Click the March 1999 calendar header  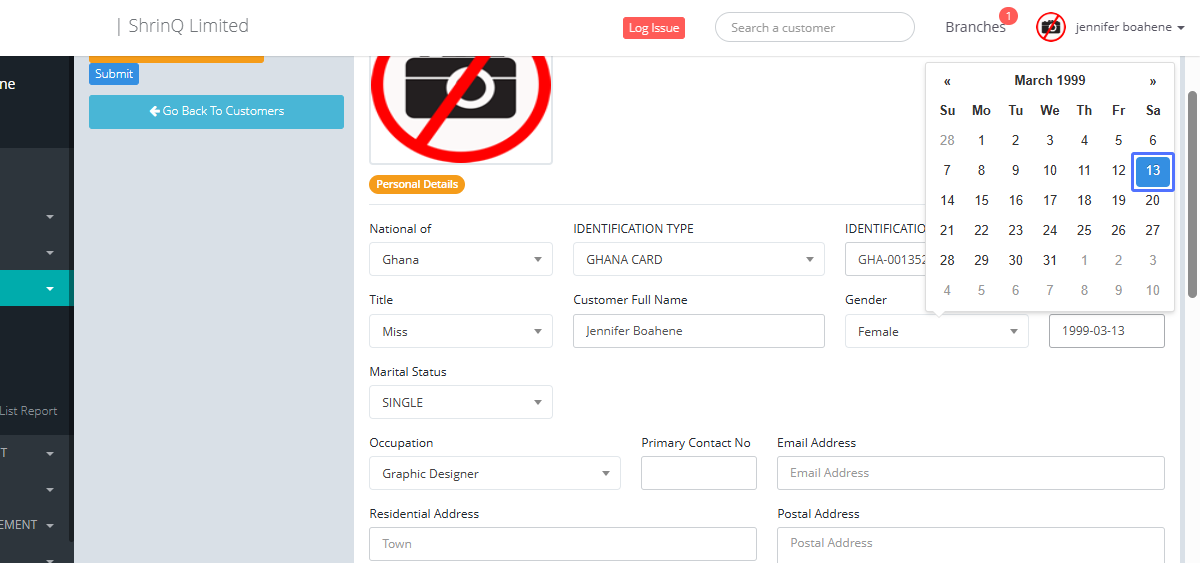[x=1049, y=81]
